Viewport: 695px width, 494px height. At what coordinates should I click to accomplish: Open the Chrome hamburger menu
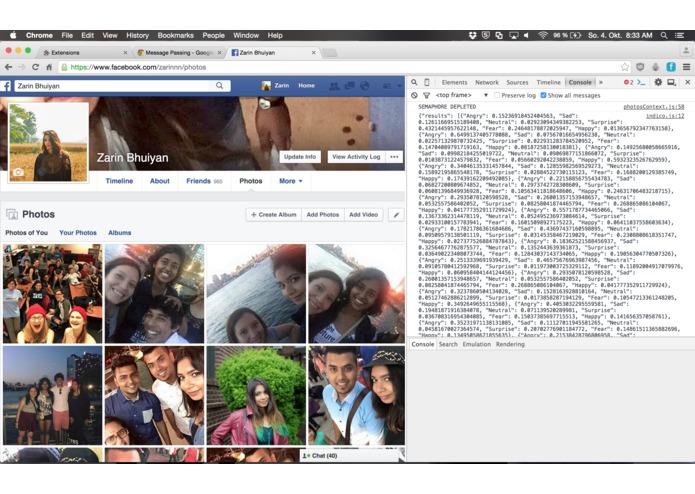pyautogui.click(x=686, y=67)
